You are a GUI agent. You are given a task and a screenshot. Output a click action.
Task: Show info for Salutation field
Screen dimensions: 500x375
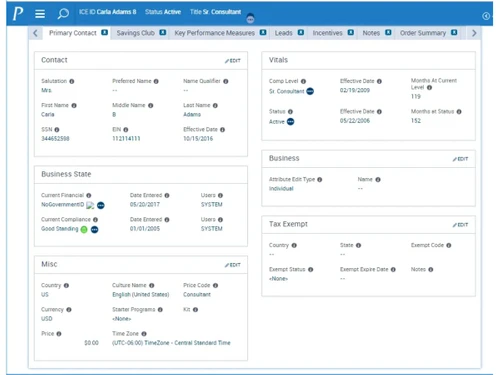click(72, 81)
